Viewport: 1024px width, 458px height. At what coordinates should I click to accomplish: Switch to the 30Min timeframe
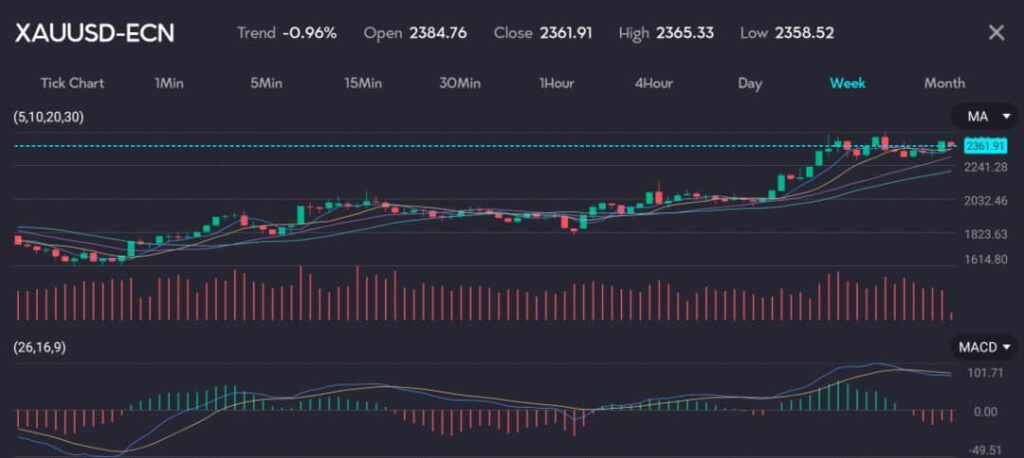coord(459,83)
